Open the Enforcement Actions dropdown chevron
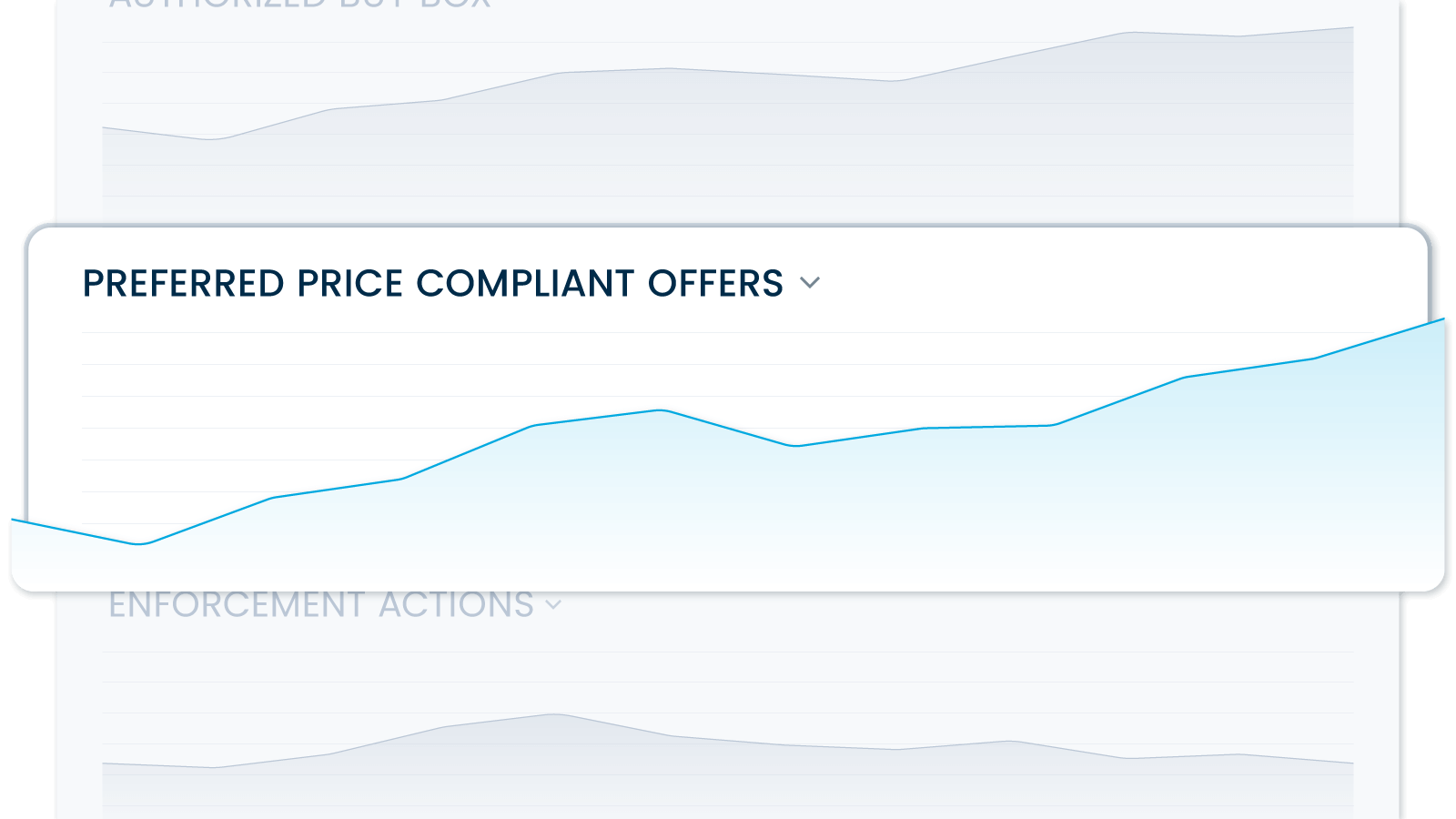Screen dimensions: 1456x819 pyautogui.click(x=553, y=604)
